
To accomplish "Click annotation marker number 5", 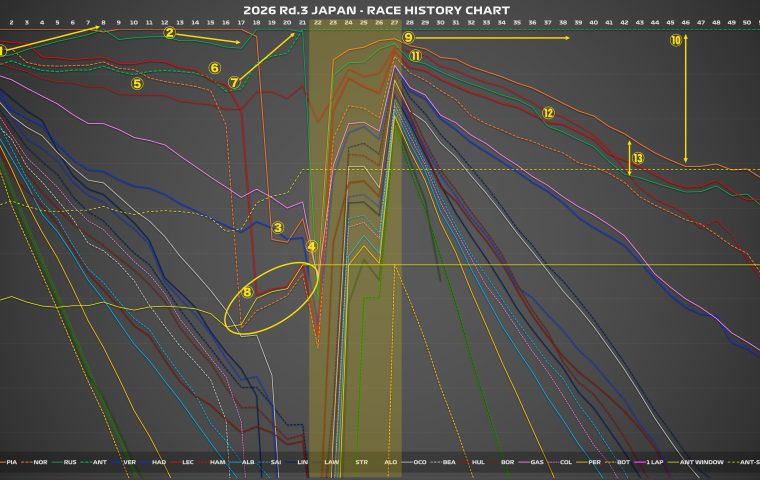I will point(137,84).
